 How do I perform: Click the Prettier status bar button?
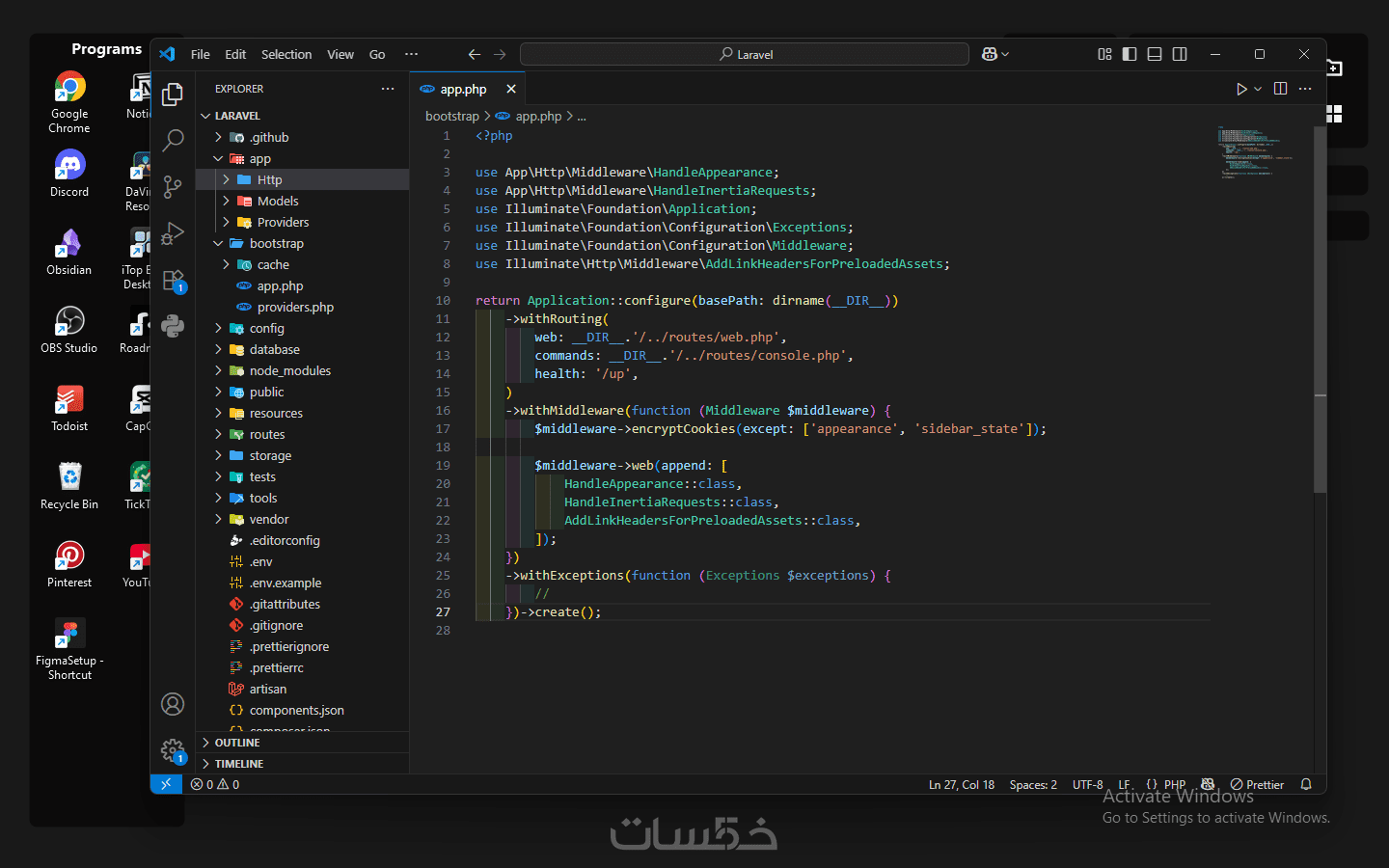[1258, 785]
